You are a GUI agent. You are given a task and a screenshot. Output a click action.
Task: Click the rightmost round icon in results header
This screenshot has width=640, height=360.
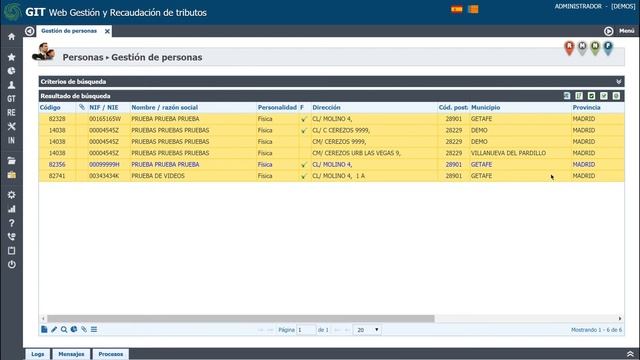pos(616,96)
